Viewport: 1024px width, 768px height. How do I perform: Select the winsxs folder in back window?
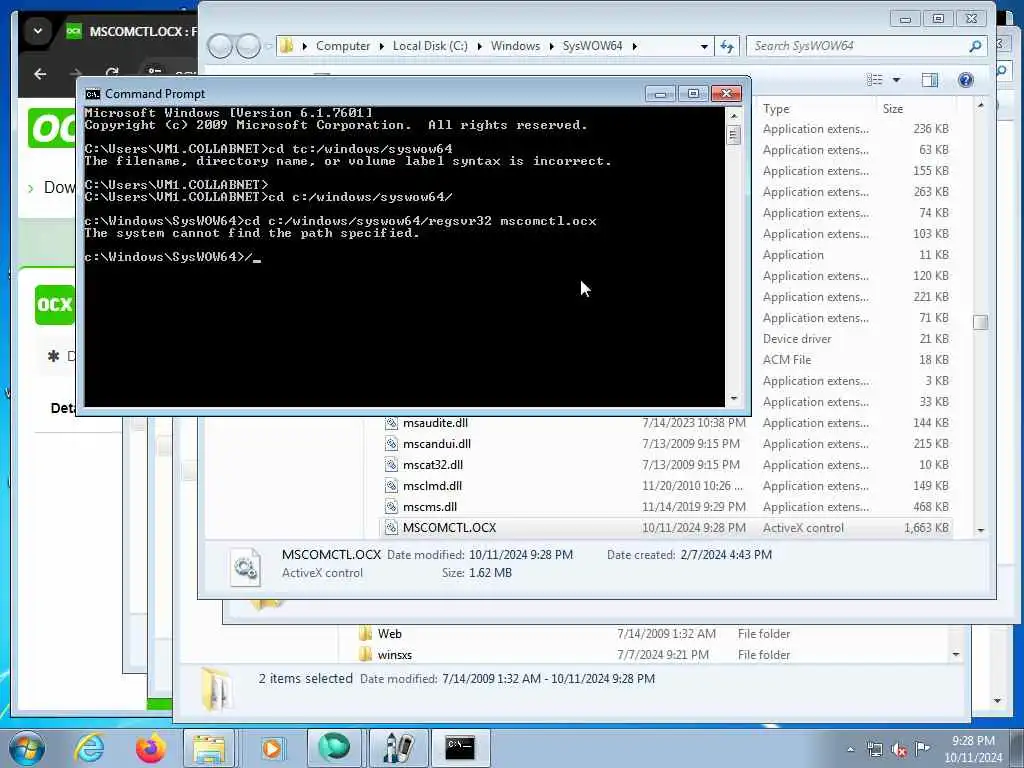point(394,655)
